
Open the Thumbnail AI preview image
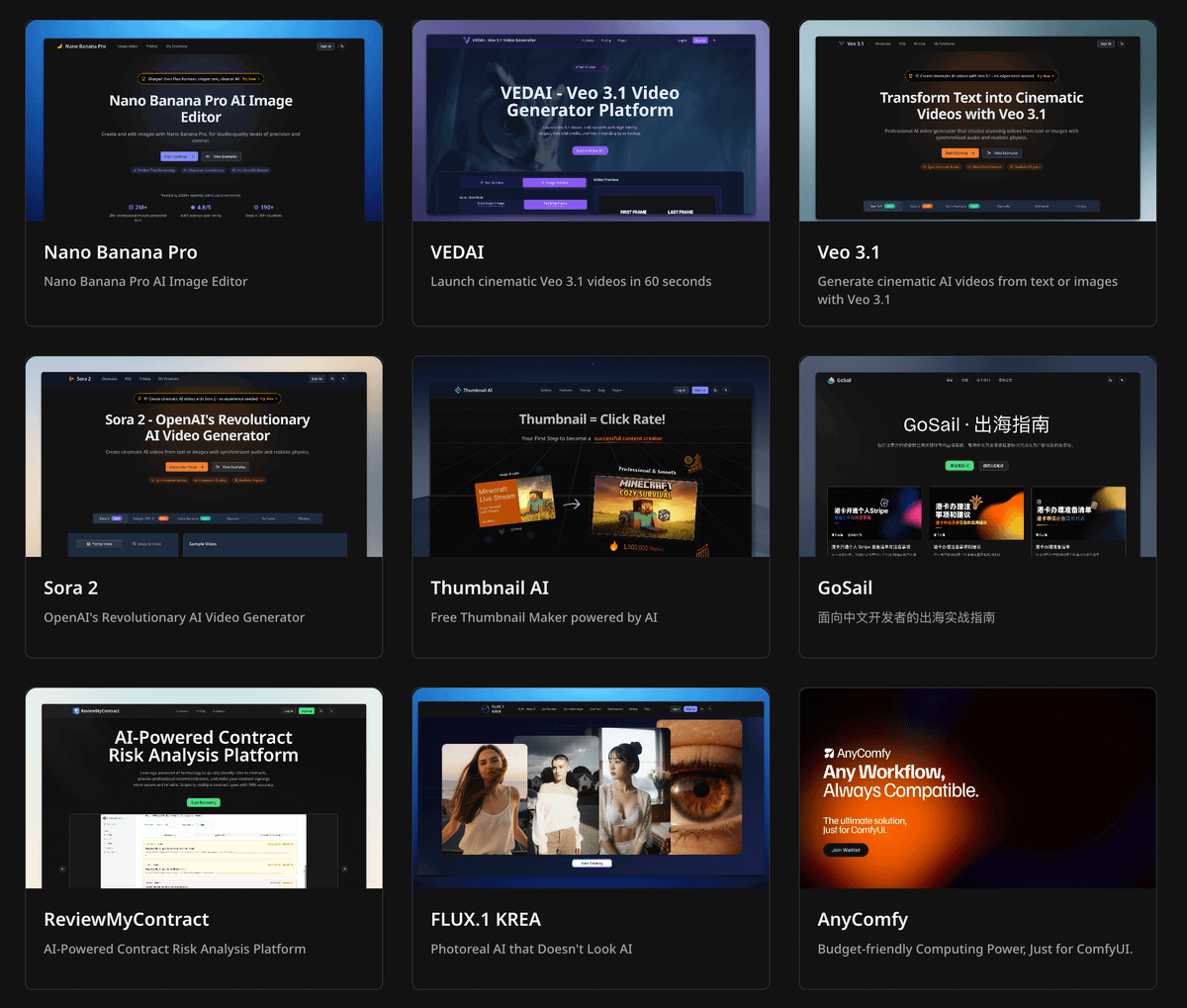(591, 457)
